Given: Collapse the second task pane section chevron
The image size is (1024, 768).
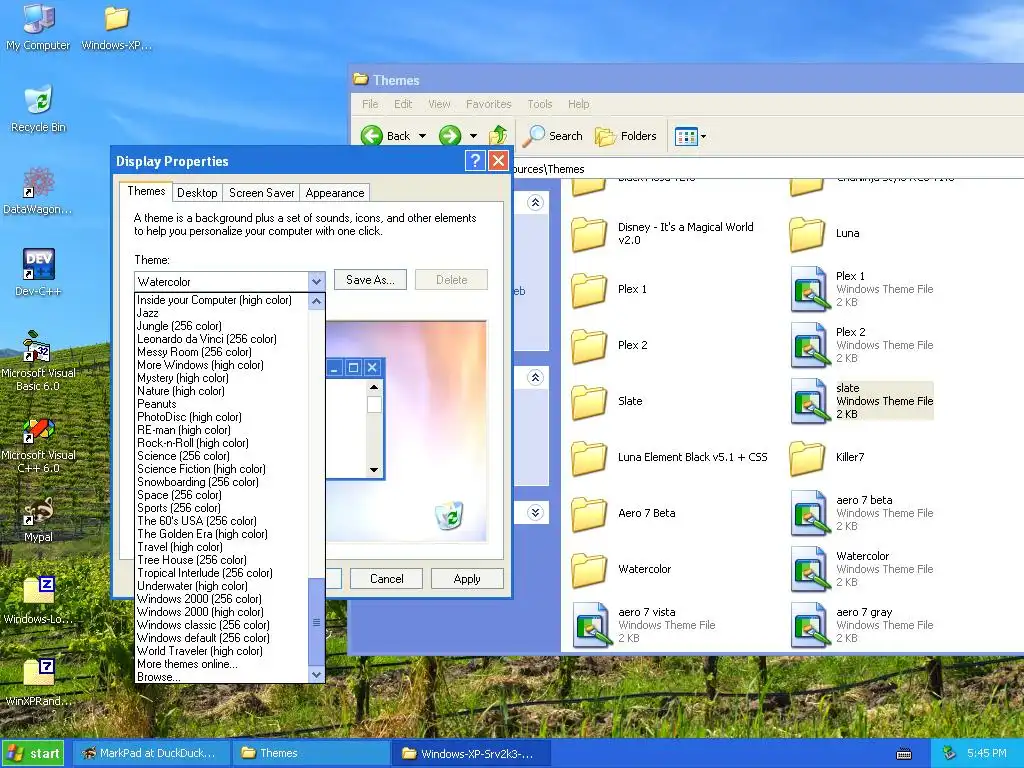Looking at the screenshot, I should (536, 377).
